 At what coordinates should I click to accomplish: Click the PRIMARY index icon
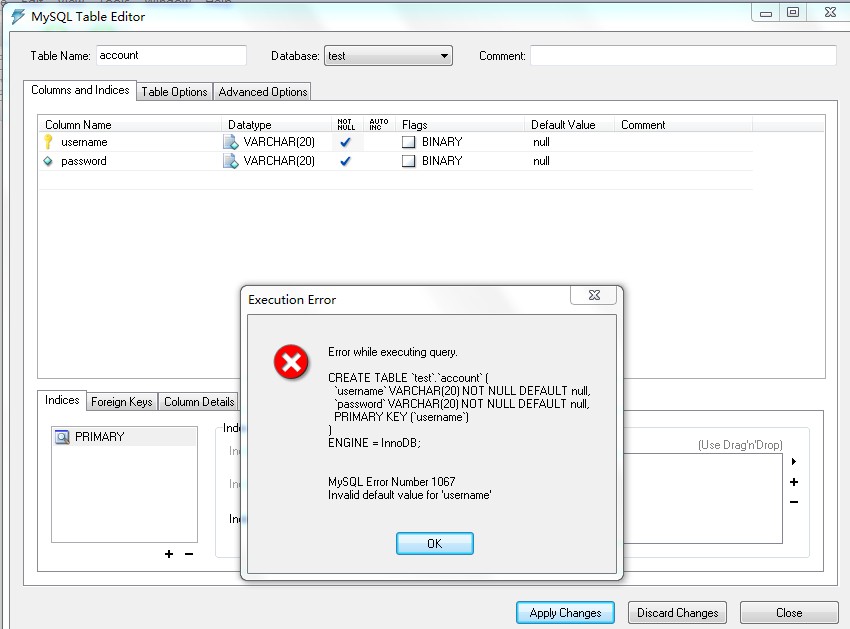click(x=62, y=437)
